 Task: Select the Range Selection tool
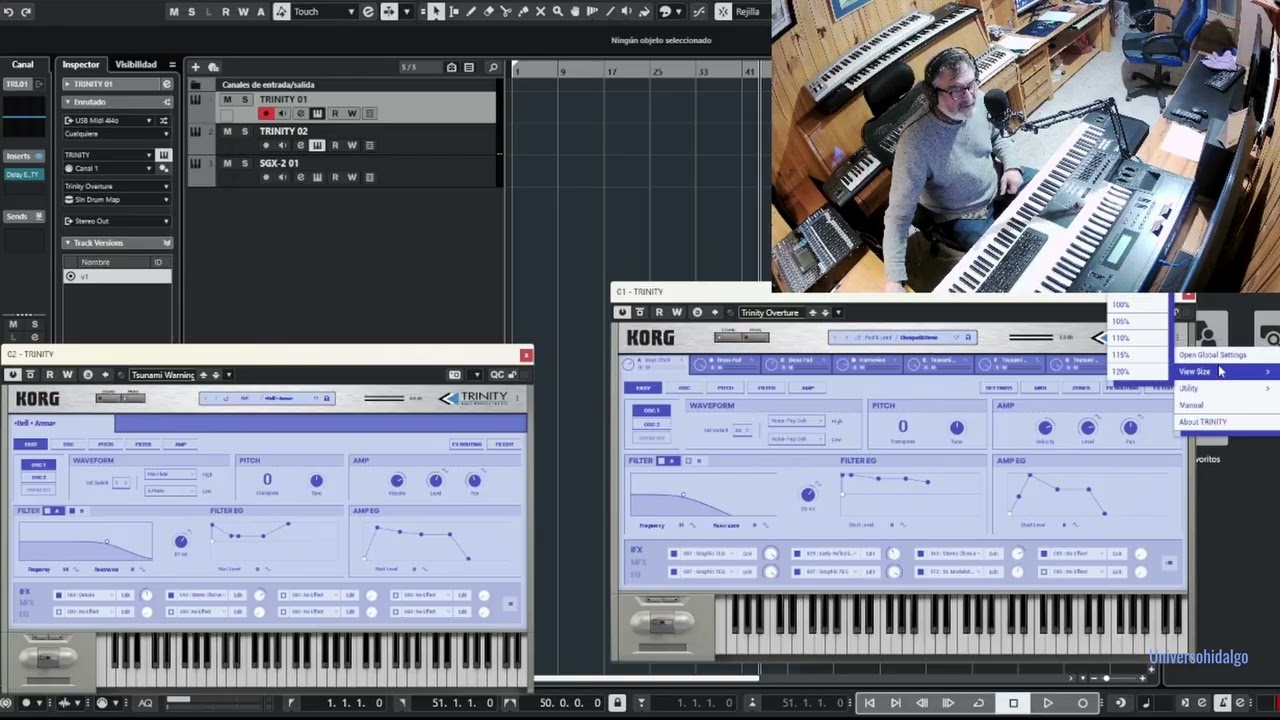[x=453, y=11]
